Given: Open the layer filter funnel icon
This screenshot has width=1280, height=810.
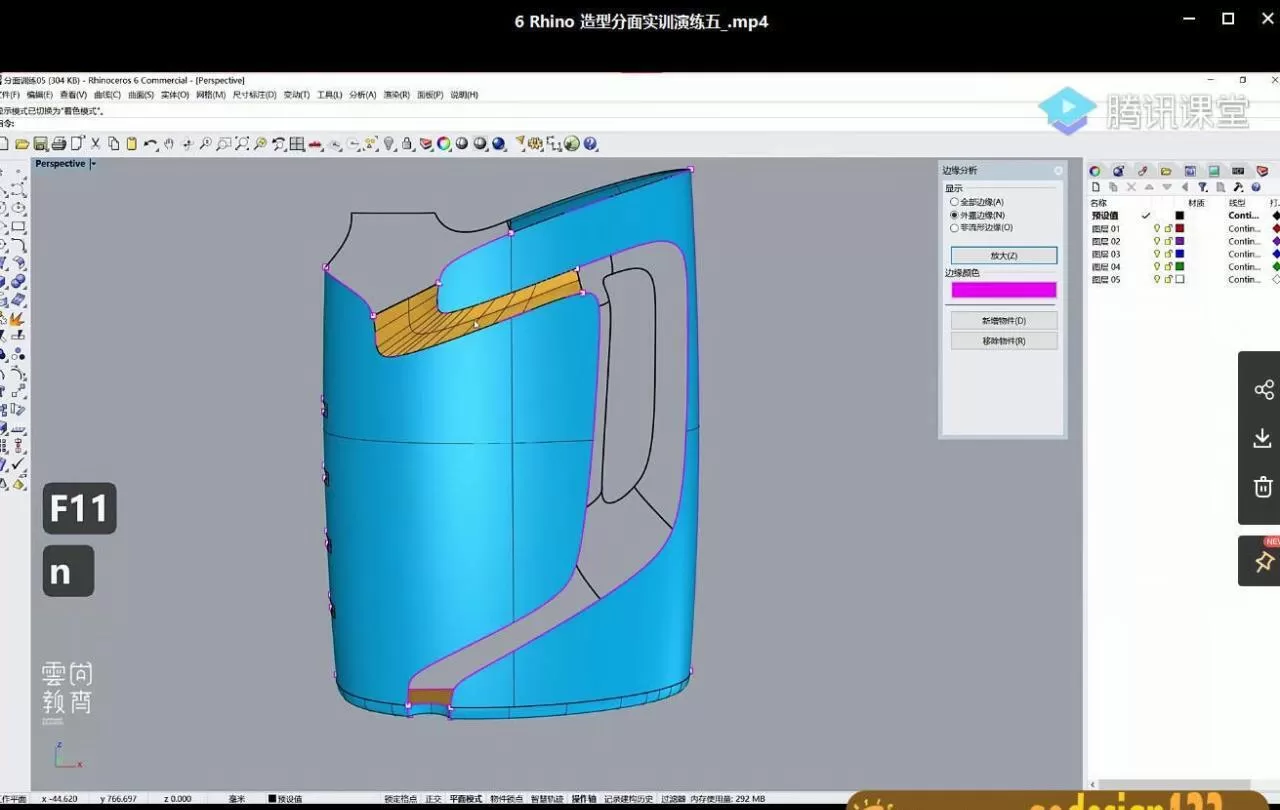Looking at the screenshot, I should pyautogui.click(x=1203, y=187).
